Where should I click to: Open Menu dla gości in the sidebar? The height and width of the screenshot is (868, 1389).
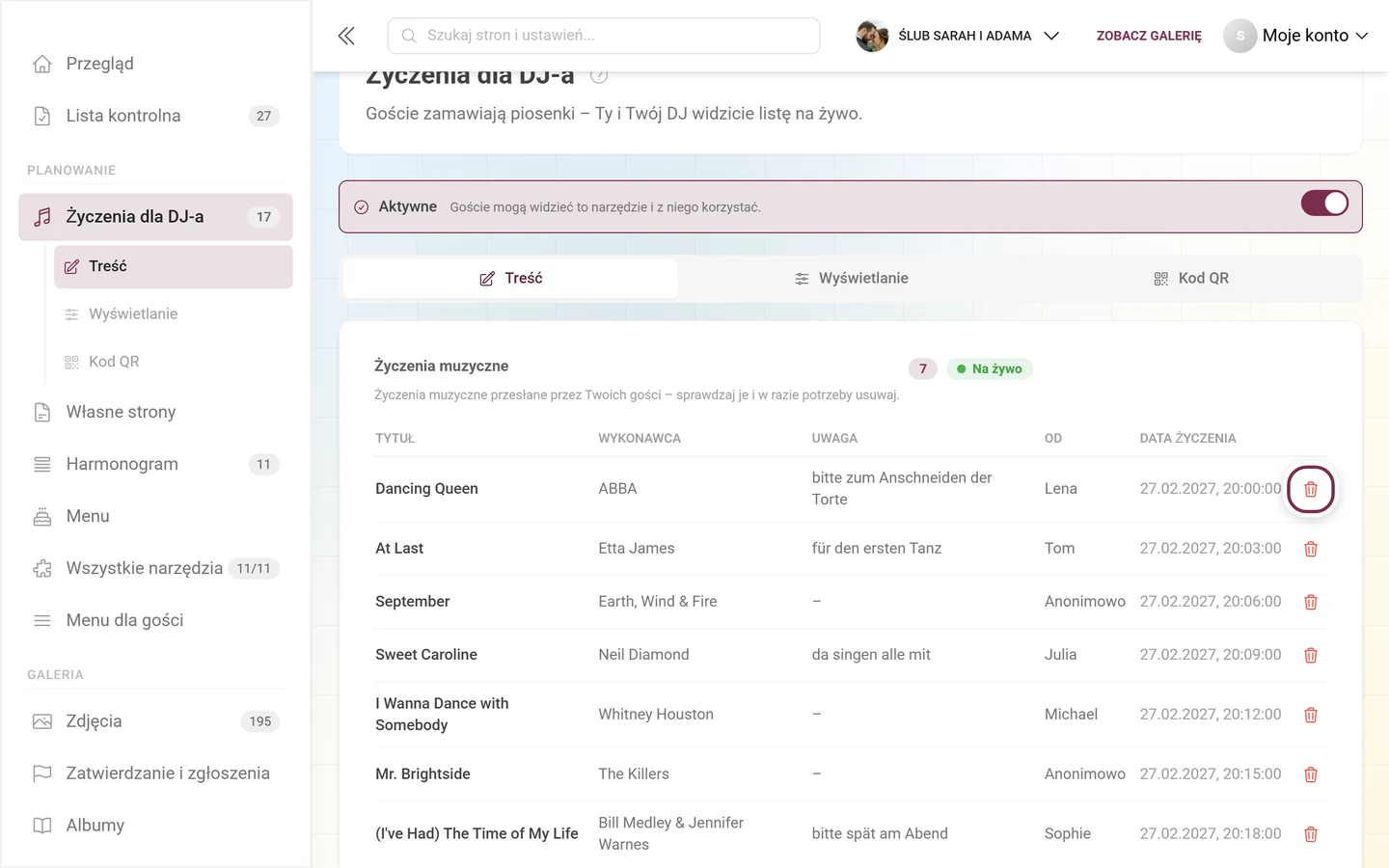coord(154,620)
